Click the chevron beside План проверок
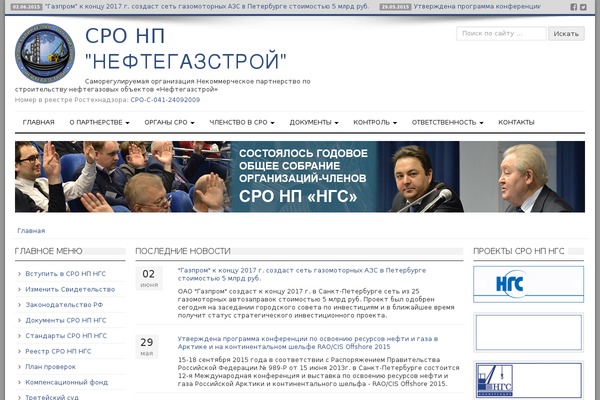This screenshot has height=400, width=600. click(19, 367)
